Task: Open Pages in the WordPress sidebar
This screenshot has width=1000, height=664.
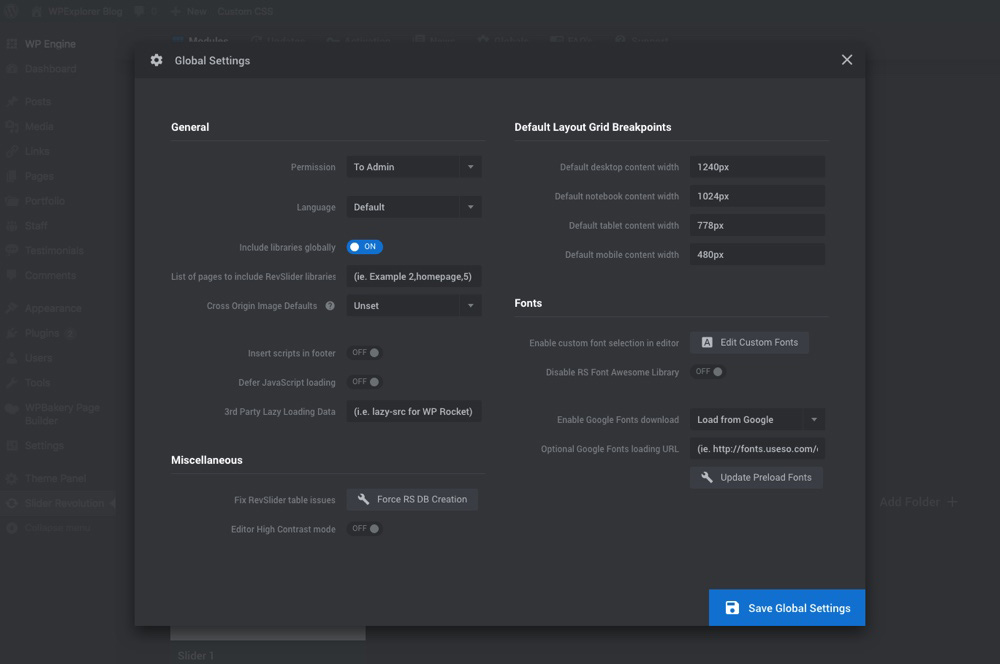Action: point(39,176)
